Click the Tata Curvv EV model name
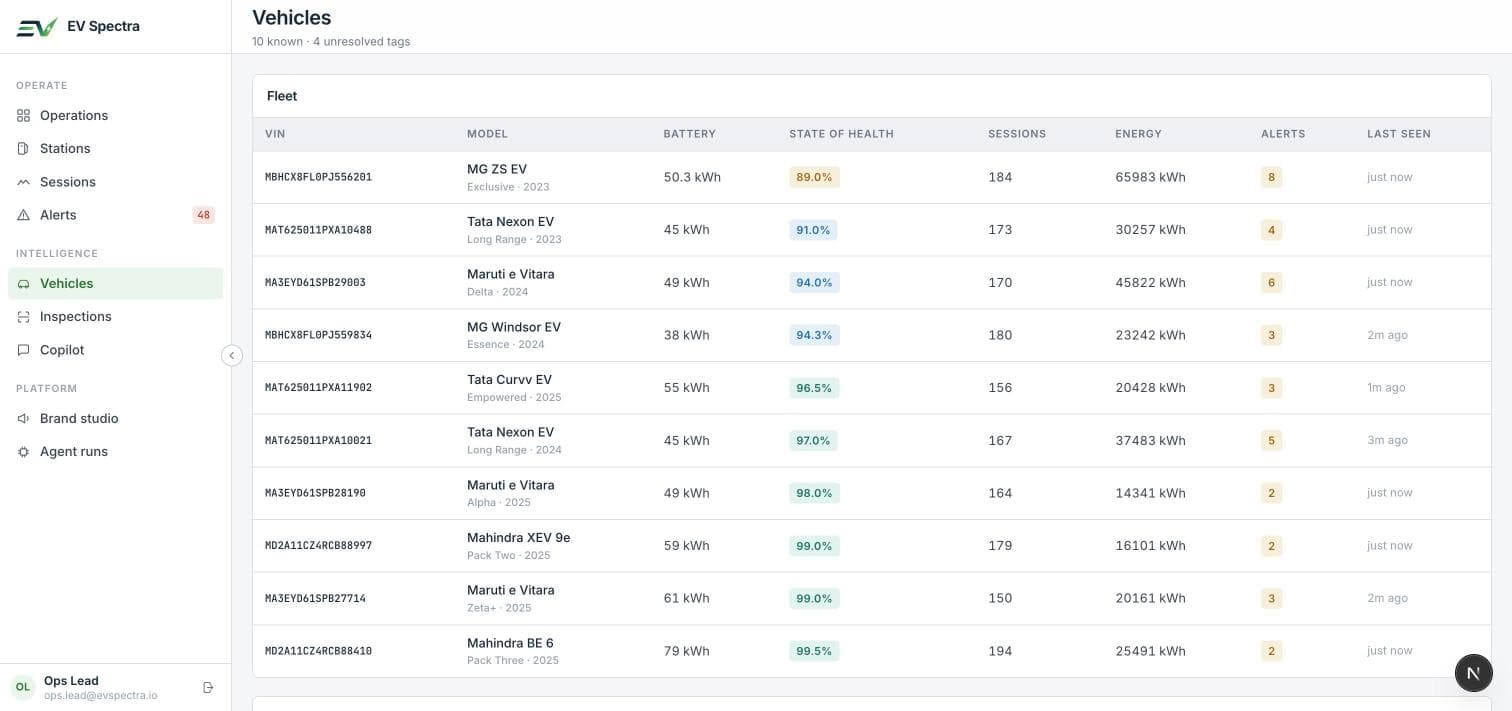This screenshot has width=1512, height=711. point(509,380)
